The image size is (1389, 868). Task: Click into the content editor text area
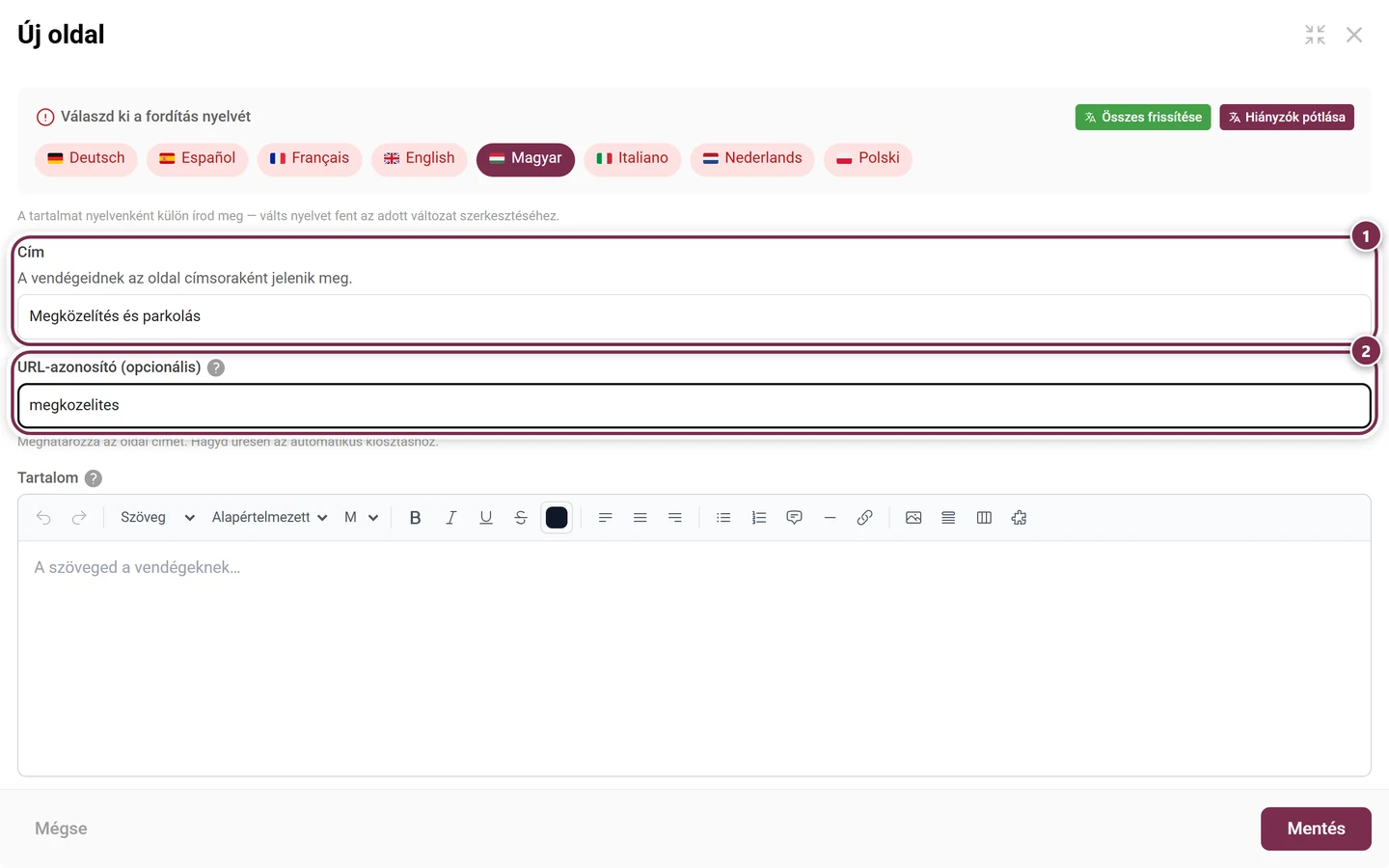click(694, 658)
